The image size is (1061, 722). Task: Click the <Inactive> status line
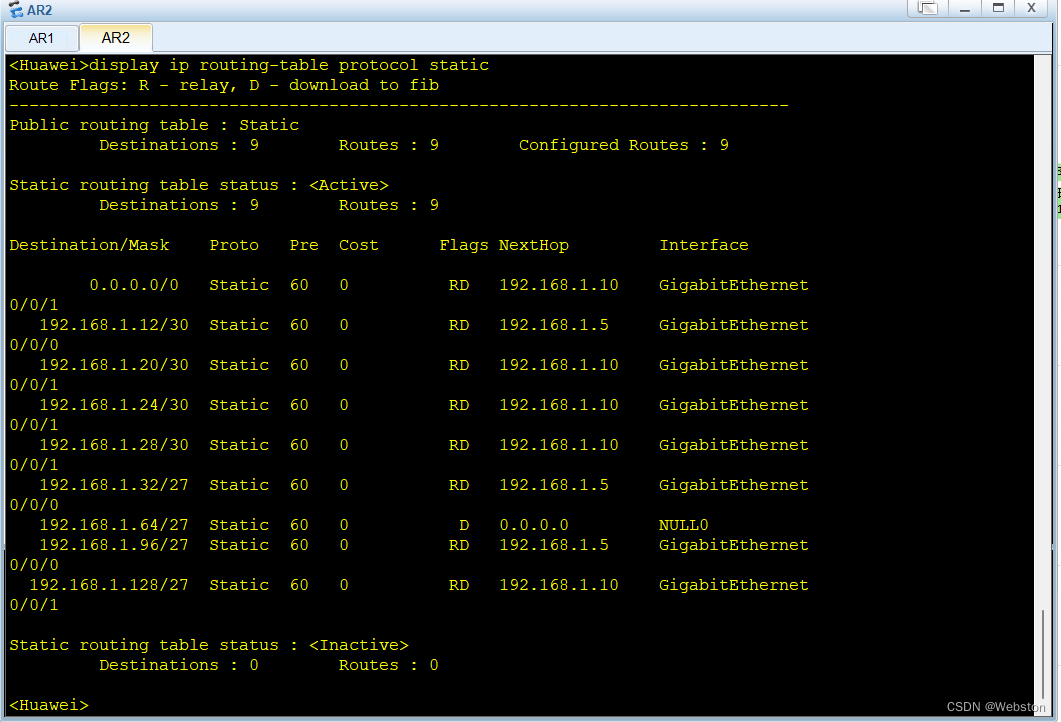pyautogui.click(x=209, y=645)
